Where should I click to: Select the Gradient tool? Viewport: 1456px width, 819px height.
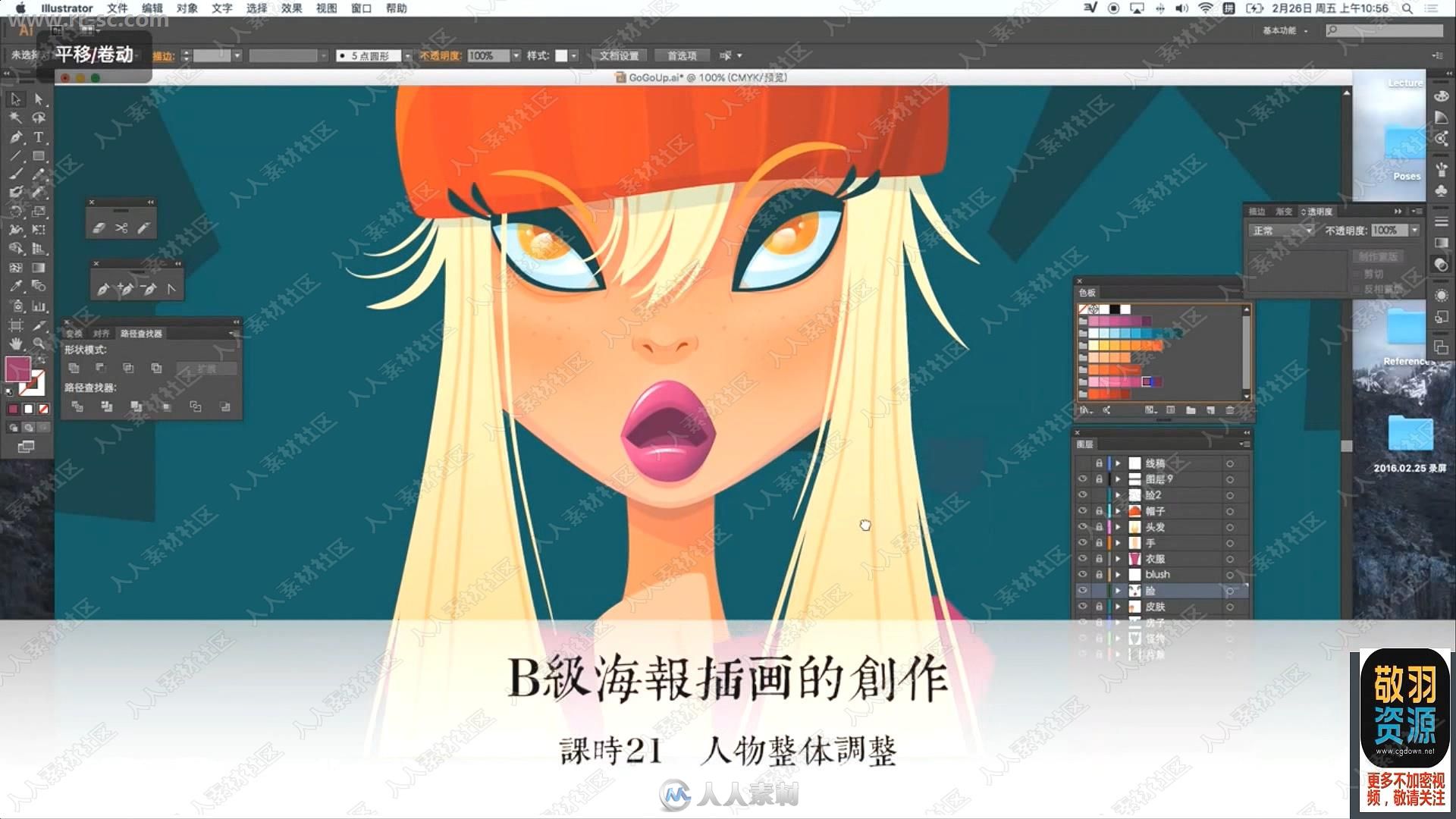click(x=39, y=268)
